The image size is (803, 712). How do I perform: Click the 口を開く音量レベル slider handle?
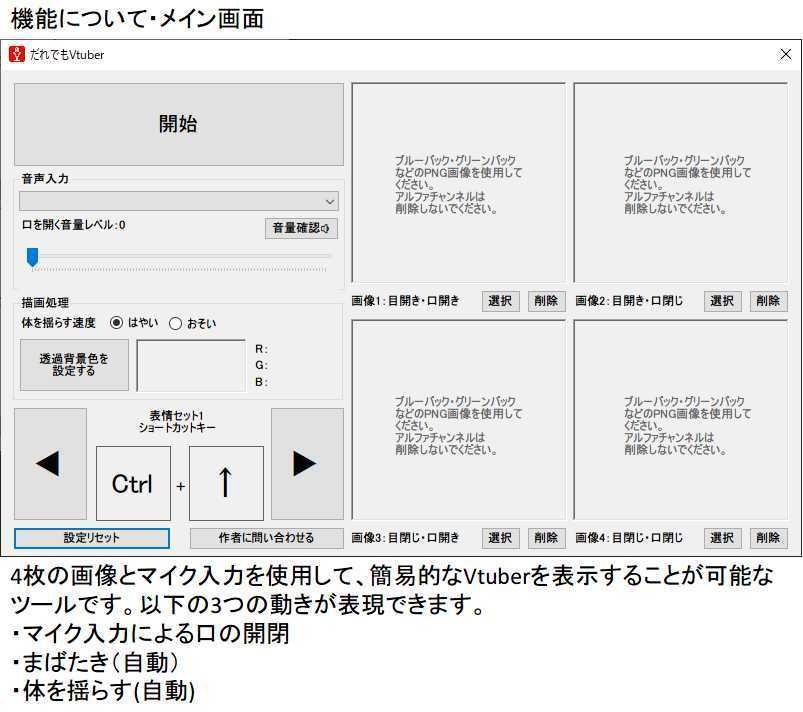[x=32, y=258]
